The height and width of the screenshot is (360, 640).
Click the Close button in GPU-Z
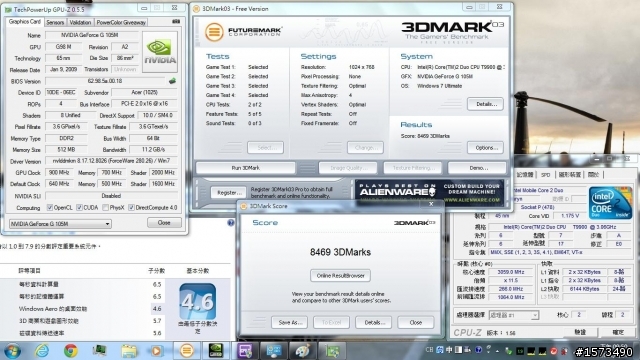tap(164, 223)
